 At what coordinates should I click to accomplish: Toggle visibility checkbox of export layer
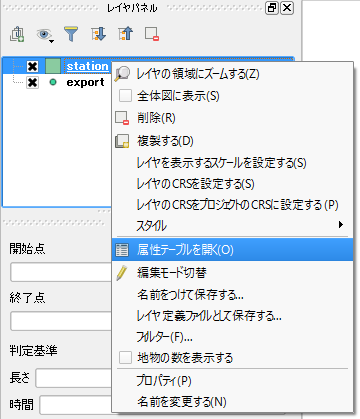(32, 82)
